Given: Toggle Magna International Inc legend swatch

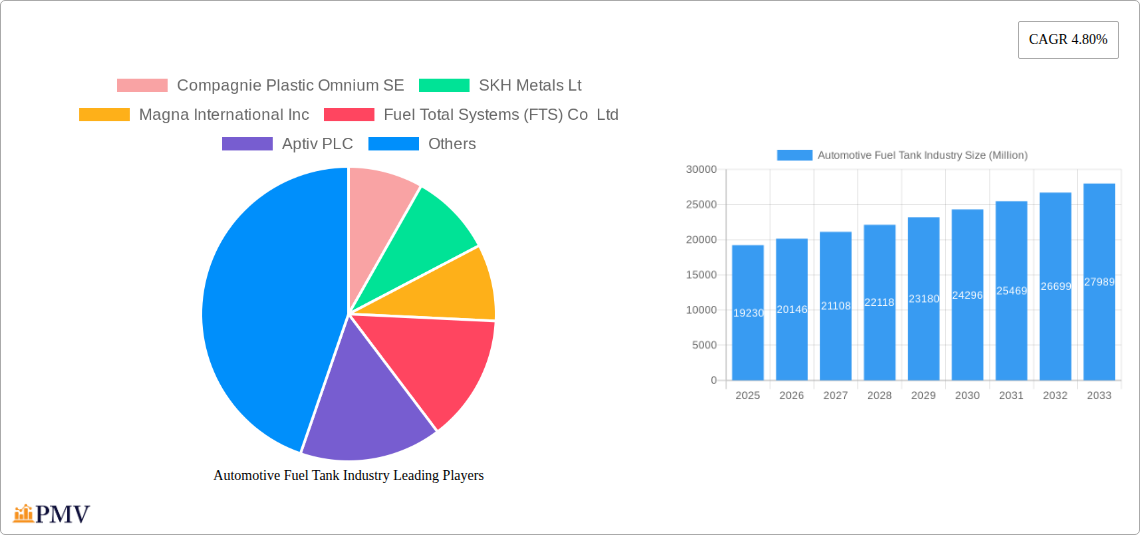Looking at the screenshot, I should click(105, 115).
